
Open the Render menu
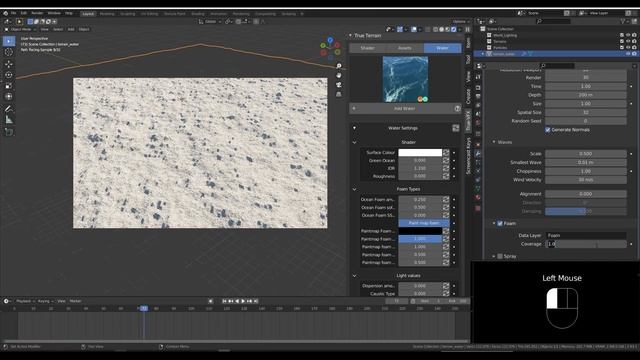coord(37,13)
